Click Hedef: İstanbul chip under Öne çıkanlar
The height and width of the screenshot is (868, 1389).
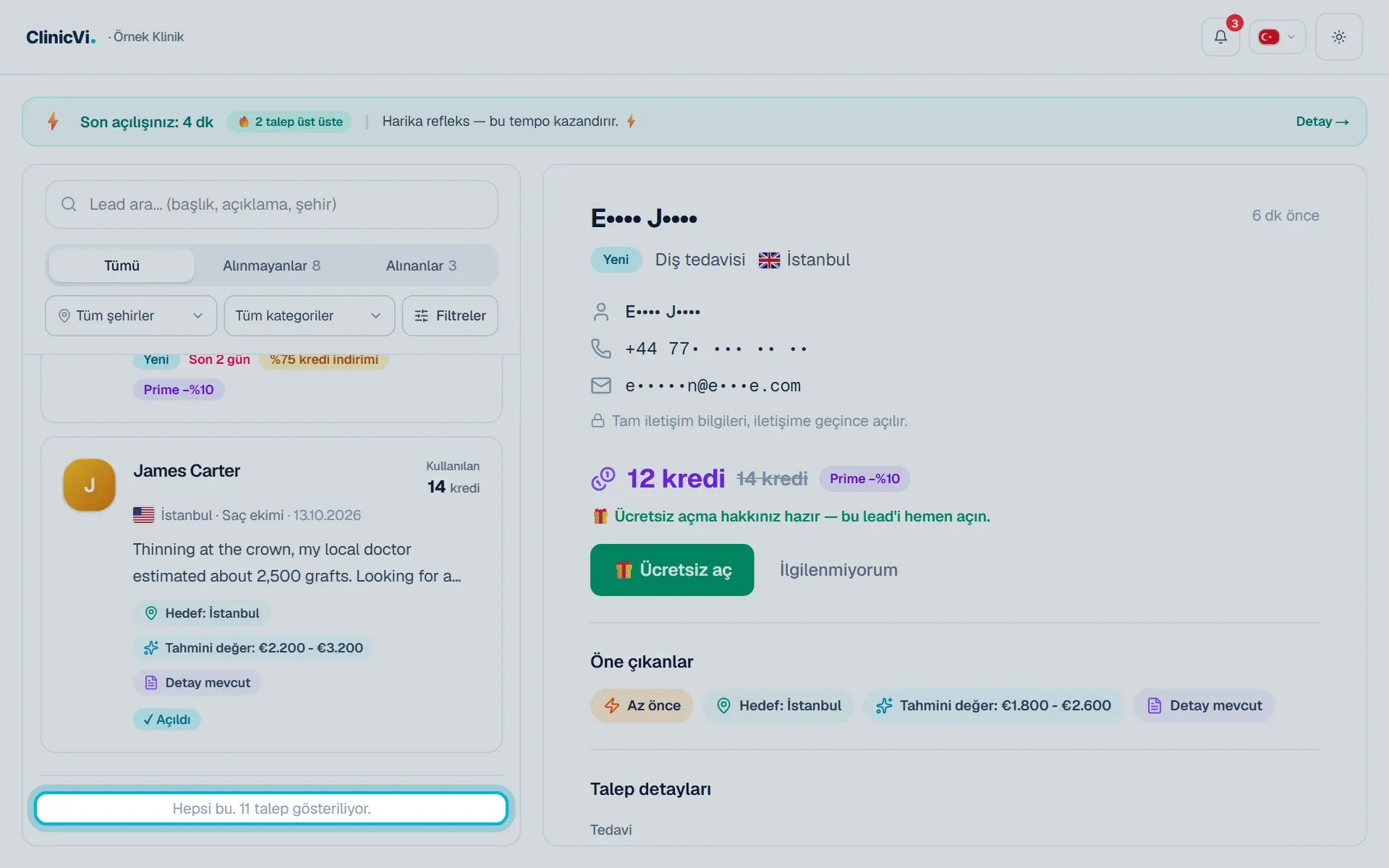click(778, 706)
